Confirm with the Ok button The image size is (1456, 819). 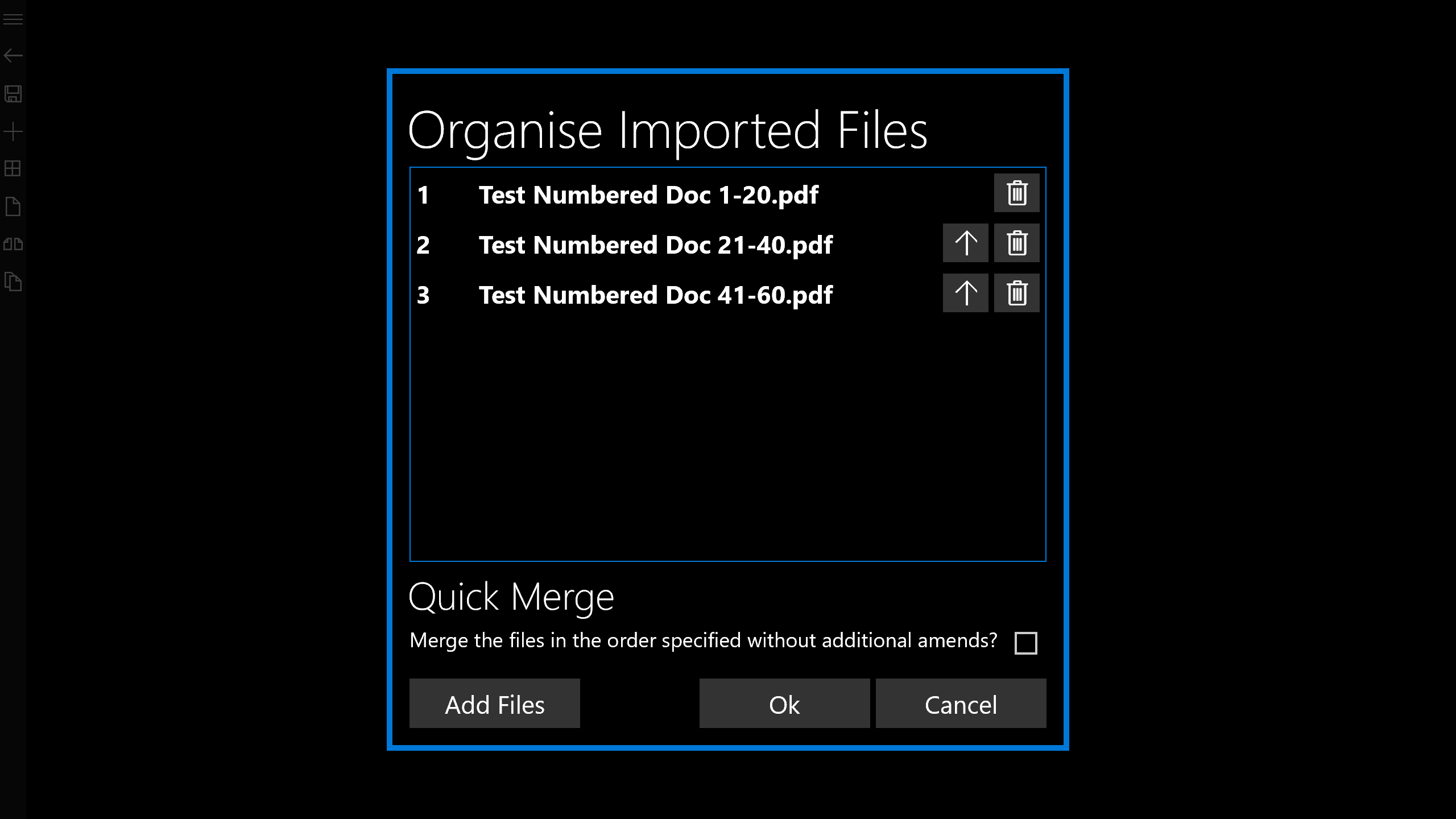784,704
